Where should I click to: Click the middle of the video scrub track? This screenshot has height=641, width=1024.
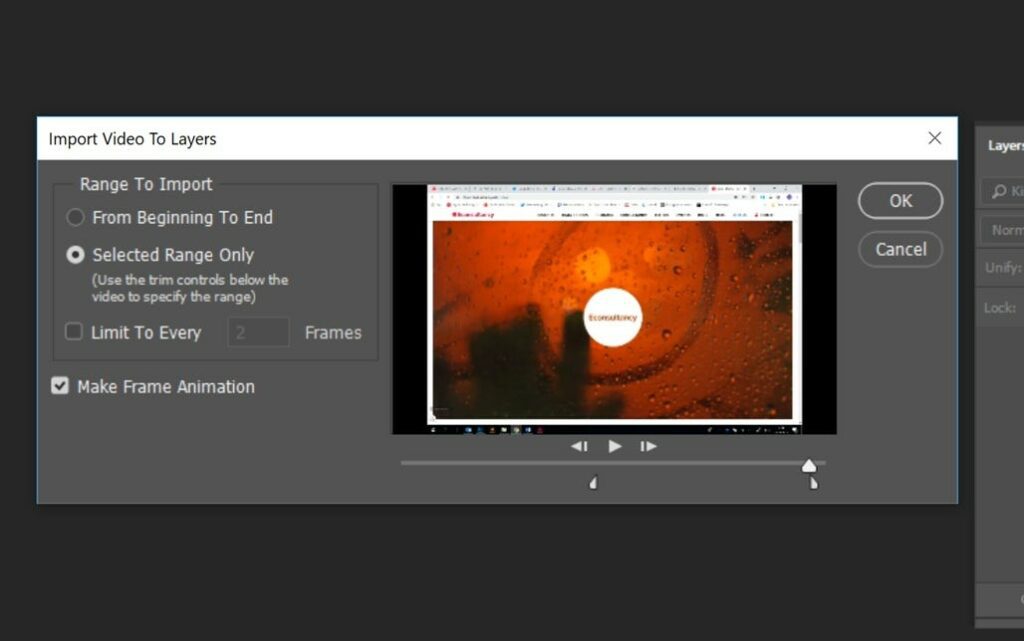(612, 463)
